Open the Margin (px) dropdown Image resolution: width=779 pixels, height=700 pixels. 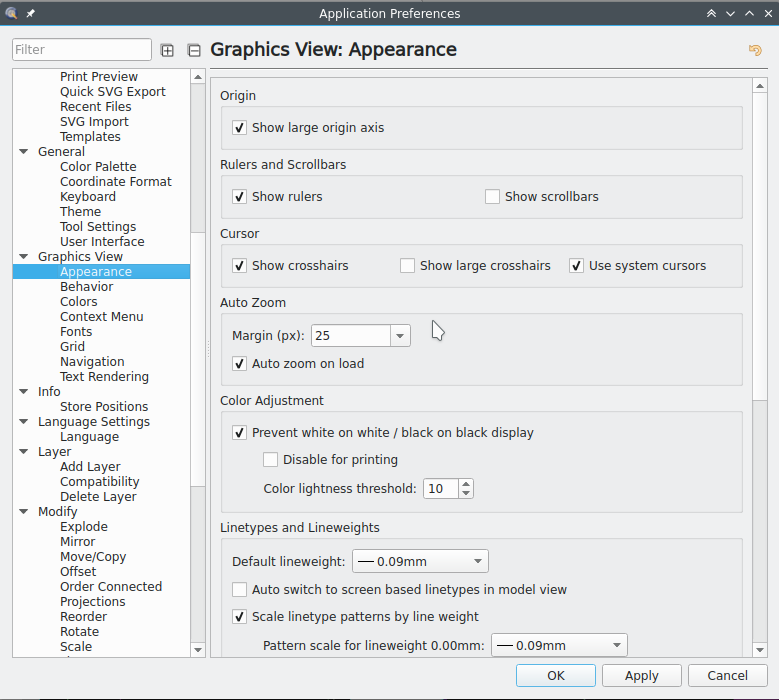point(400,336)
